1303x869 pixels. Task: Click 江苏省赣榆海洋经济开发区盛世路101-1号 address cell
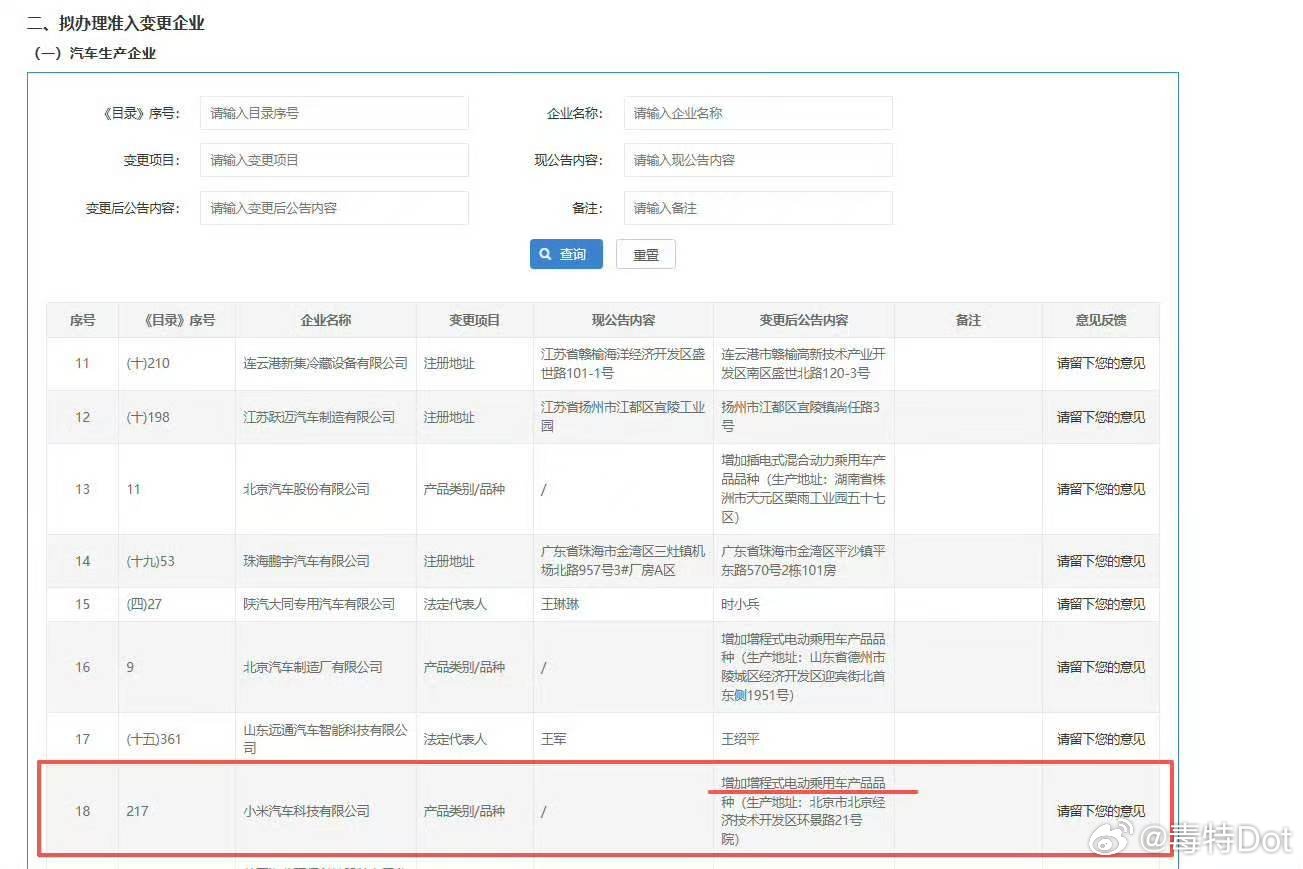click(x=623, y=363)
